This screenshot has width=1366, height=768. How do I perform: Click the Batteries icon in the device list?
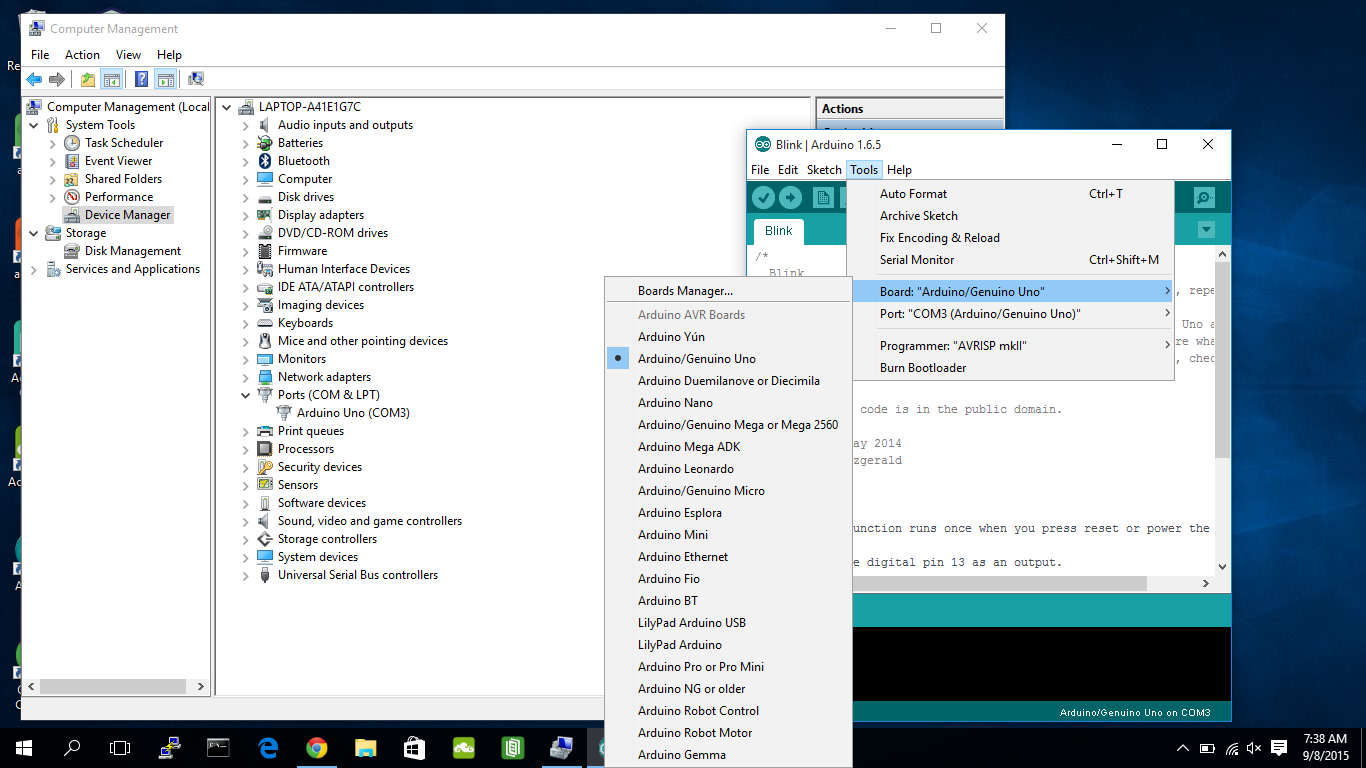click(x=265, y=143)
